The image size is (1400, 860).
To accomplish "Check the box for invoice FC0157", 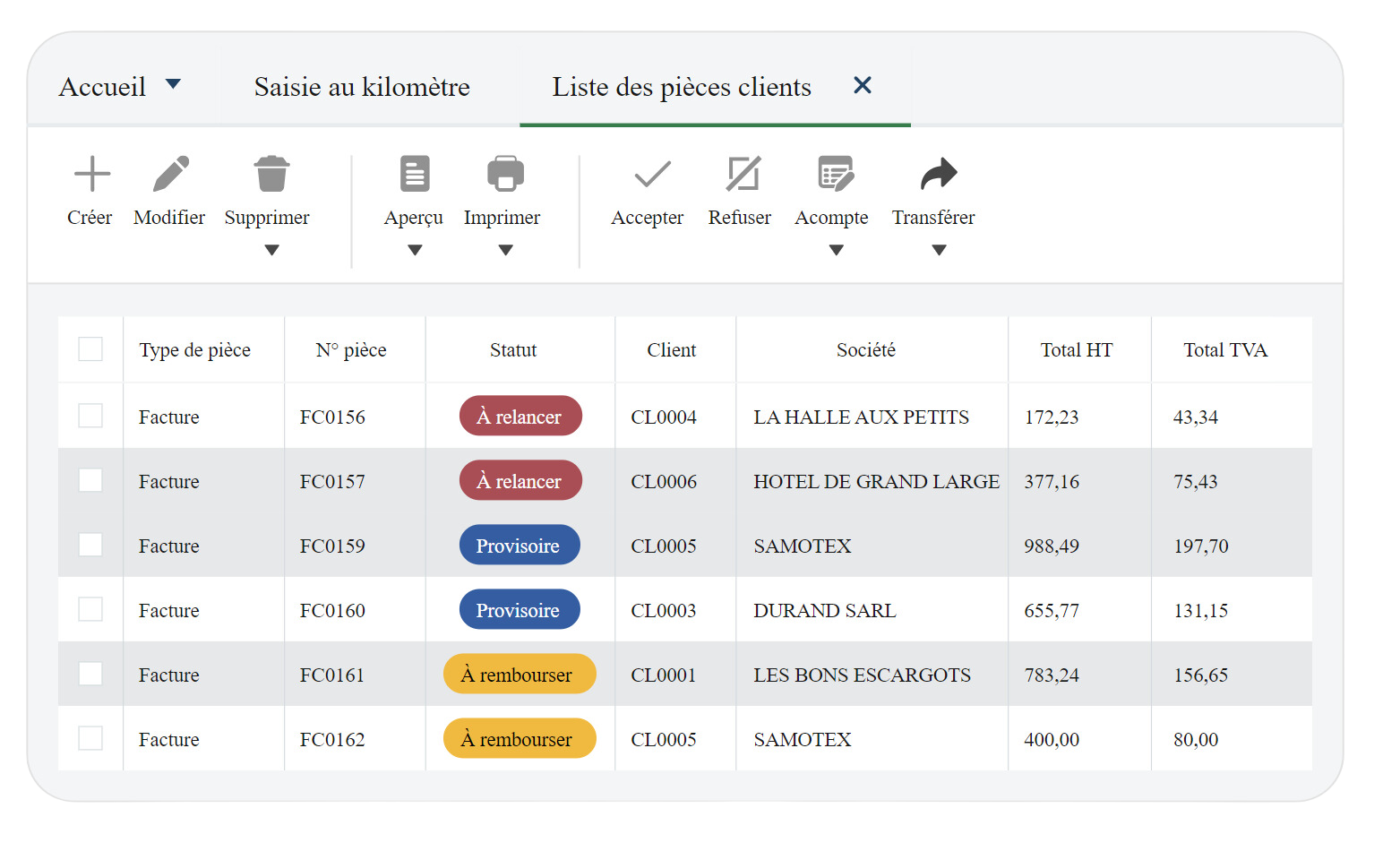I will click(90, 480).
